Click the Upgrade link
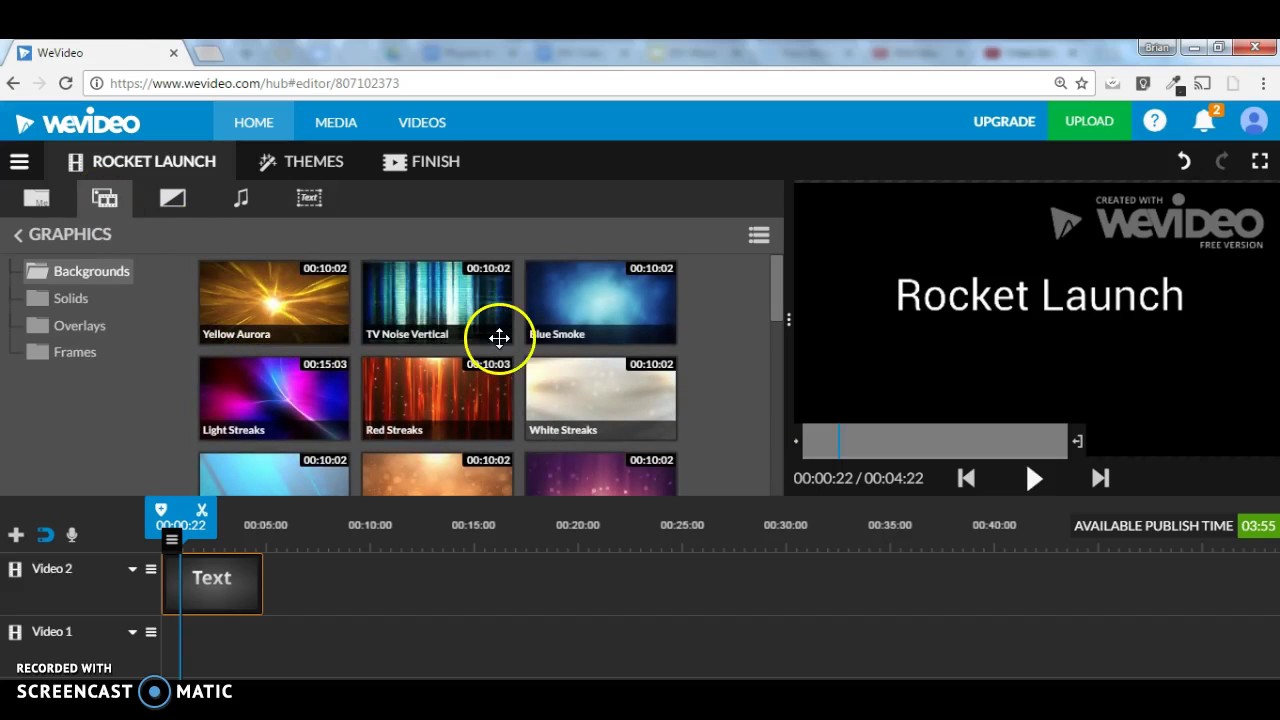The height and width of the screenshot is (720, 1280). 1004,122
